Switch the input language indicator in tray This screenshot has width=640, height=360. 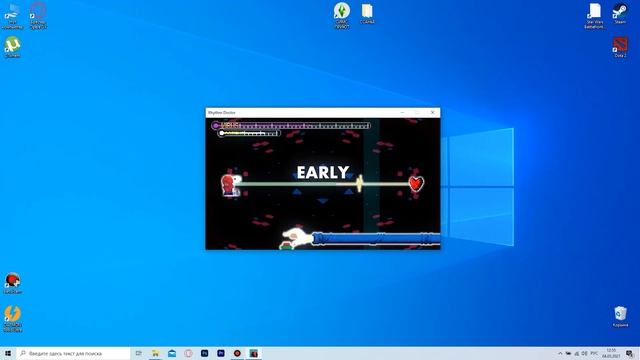(x=594, y=353)
